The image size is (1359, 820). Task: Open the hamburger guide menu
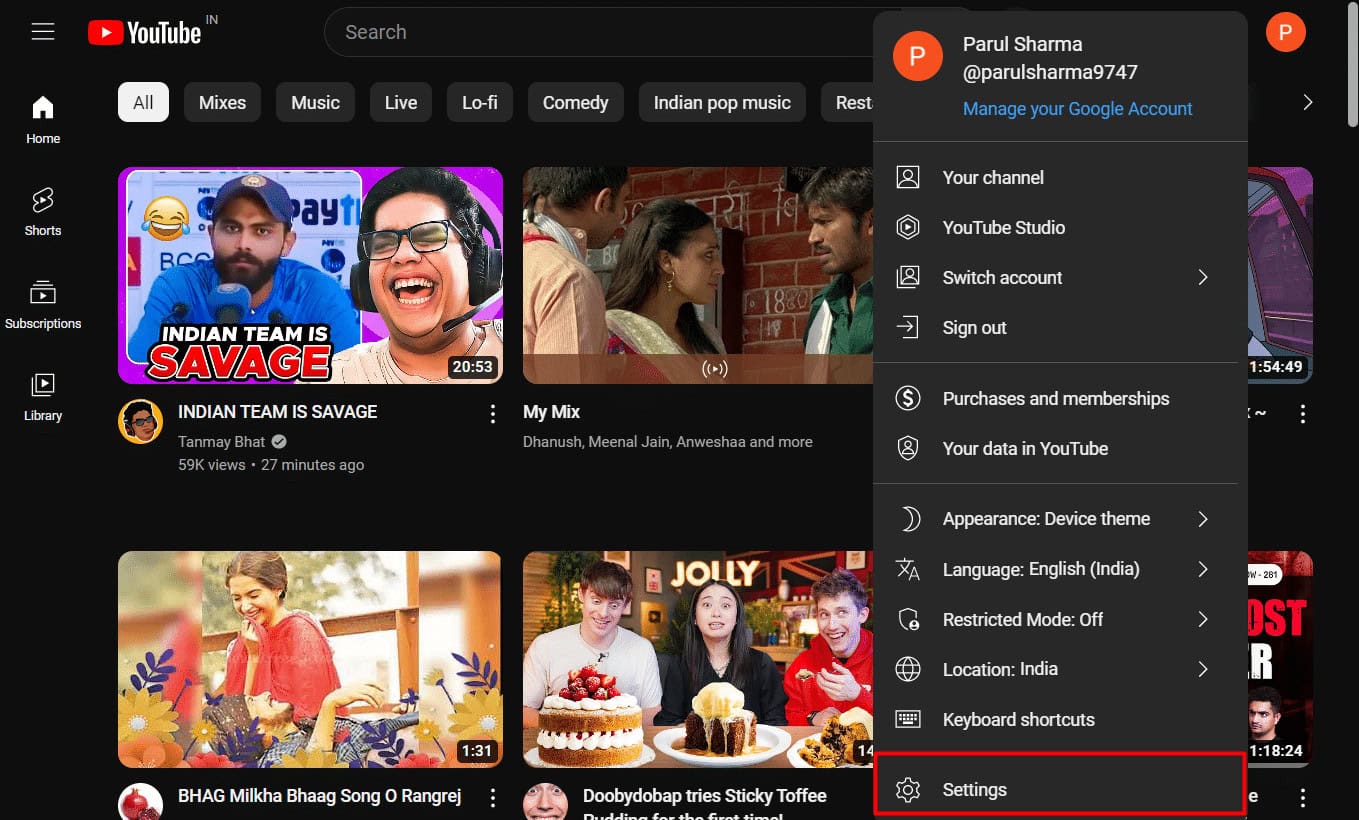(x=42, y=32)
